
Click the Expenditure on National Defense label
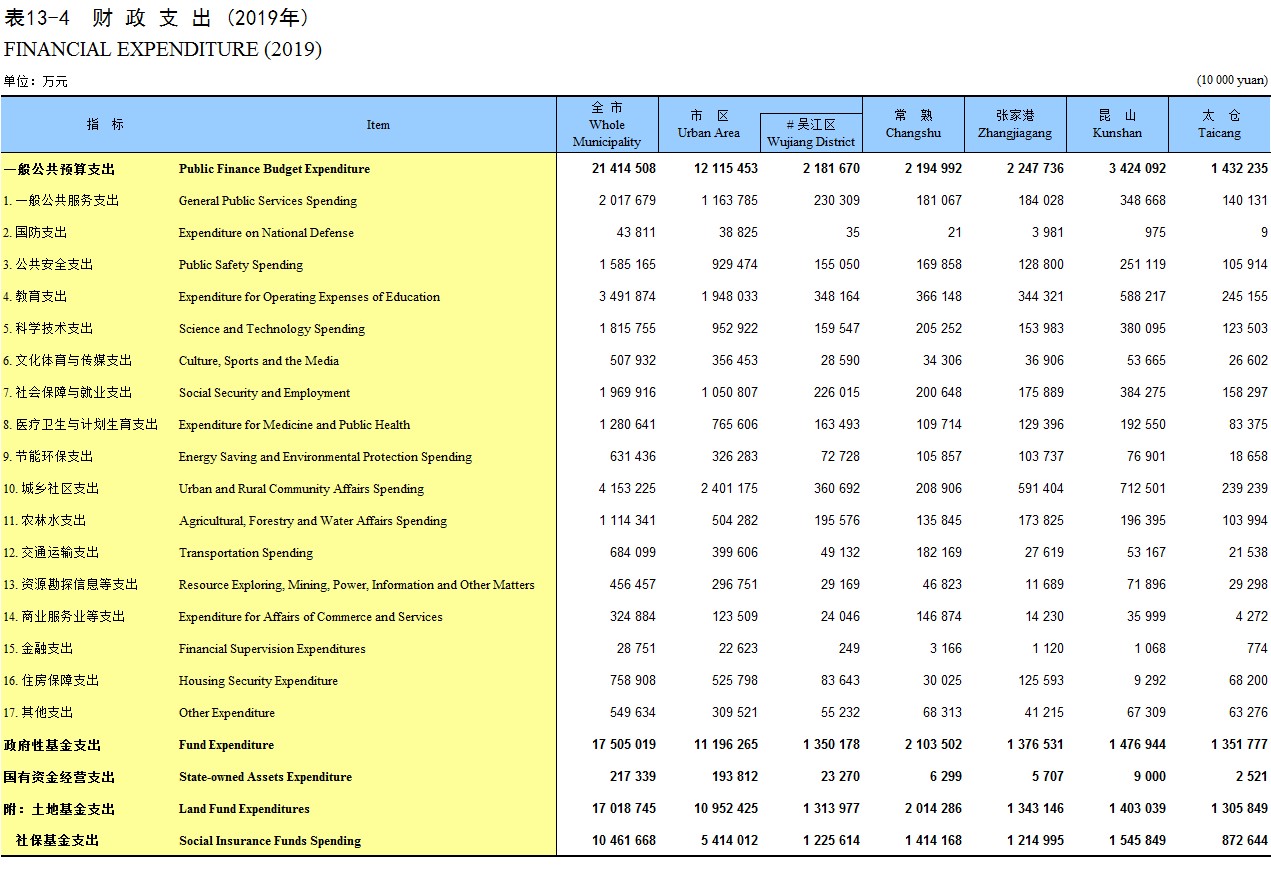click(x=266, y=233)
